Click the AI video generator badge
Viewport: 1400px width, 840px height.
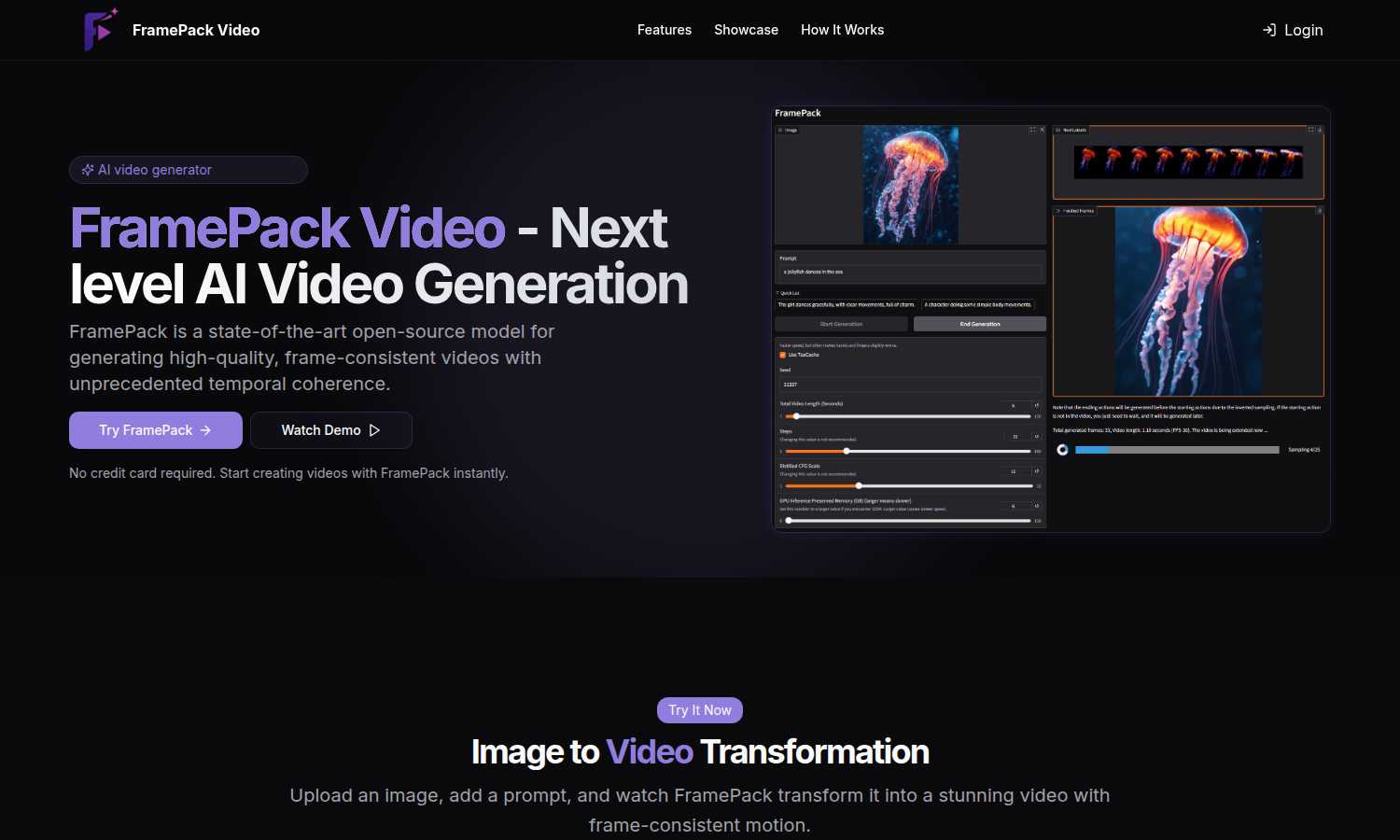coord(189,170)
